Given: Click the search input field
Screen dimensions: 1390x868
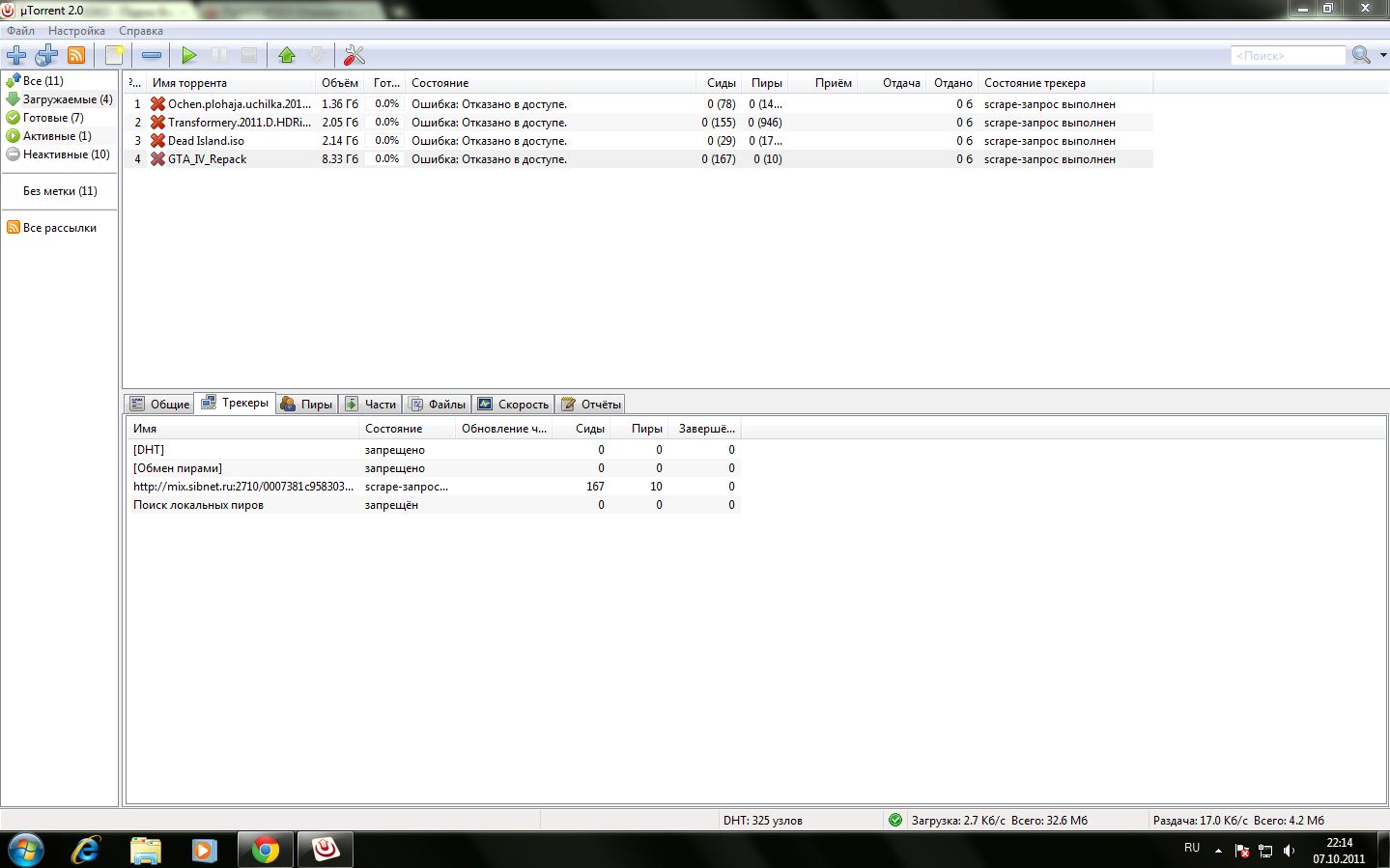Looking at the screenshot, I should coord(1288,56).
